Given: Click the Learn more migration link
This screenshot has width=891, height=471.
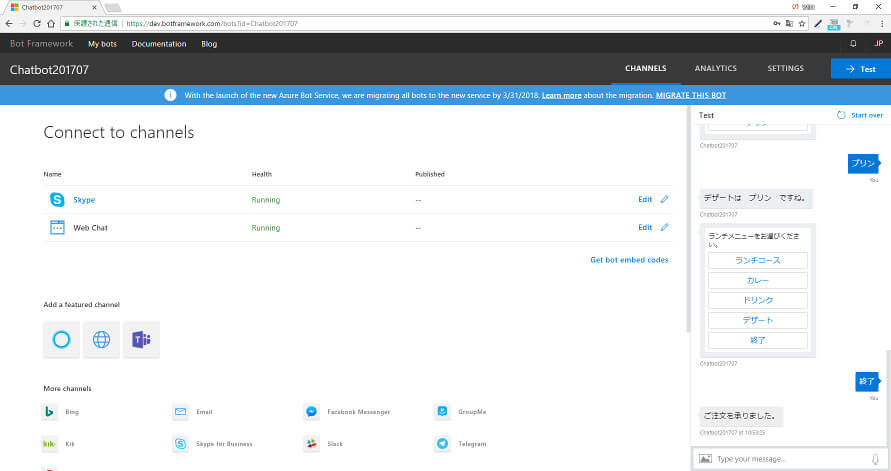Looking at the screenshot, I should pos(561,95).
